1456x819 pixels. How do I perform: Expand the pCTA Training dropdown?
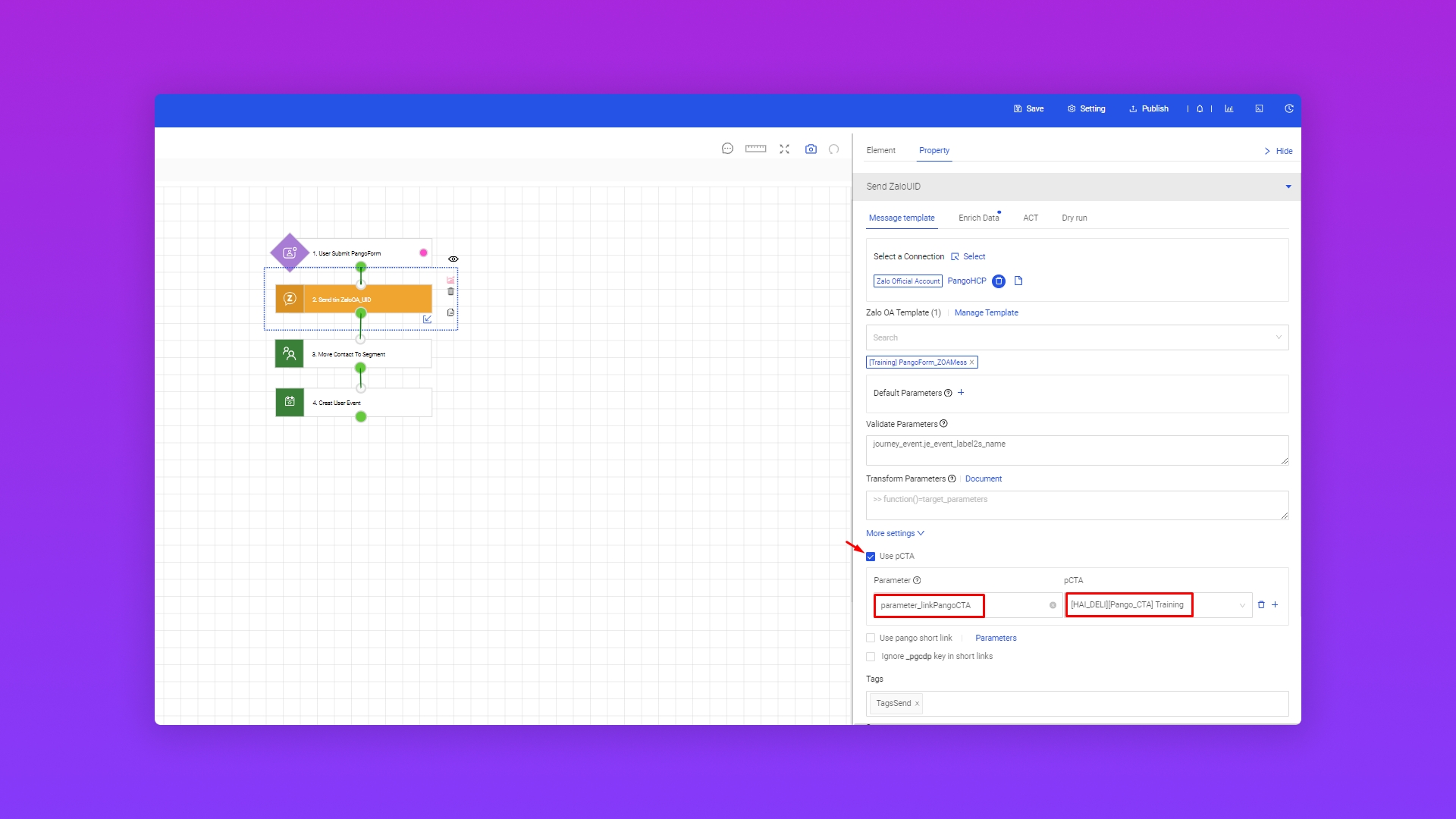point(1241,605)
